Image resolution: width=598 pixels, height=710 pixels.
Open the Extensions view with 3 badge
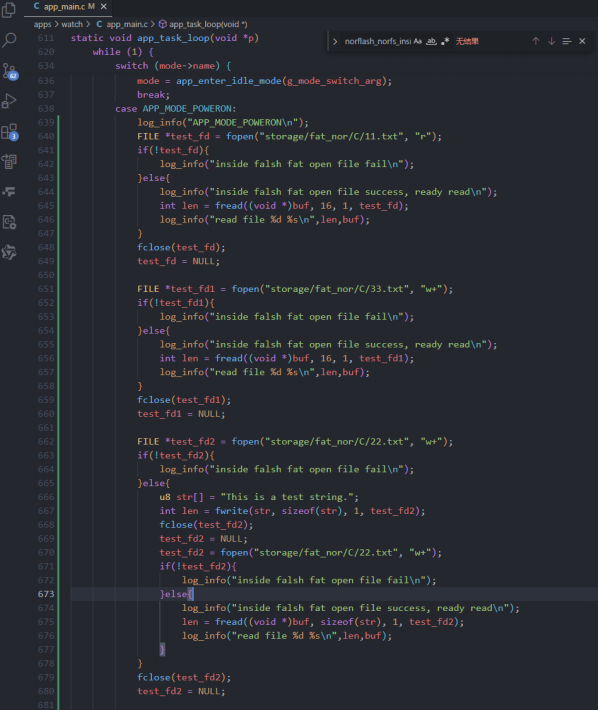[10, 132]
